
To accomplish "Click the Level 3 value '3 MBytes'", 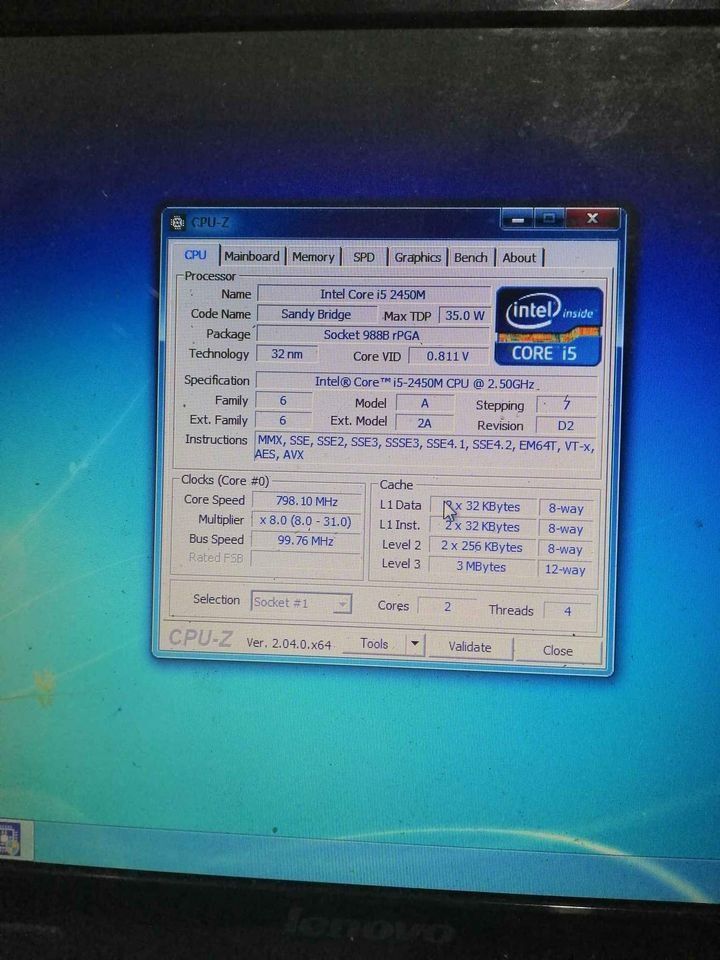I will [482, 567].
